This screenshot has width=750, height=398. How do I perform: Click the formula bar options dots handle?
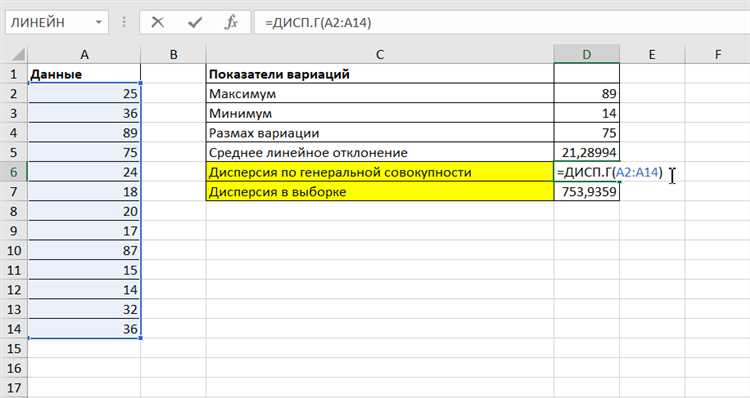pyautogui.click(x=124, y=22)
